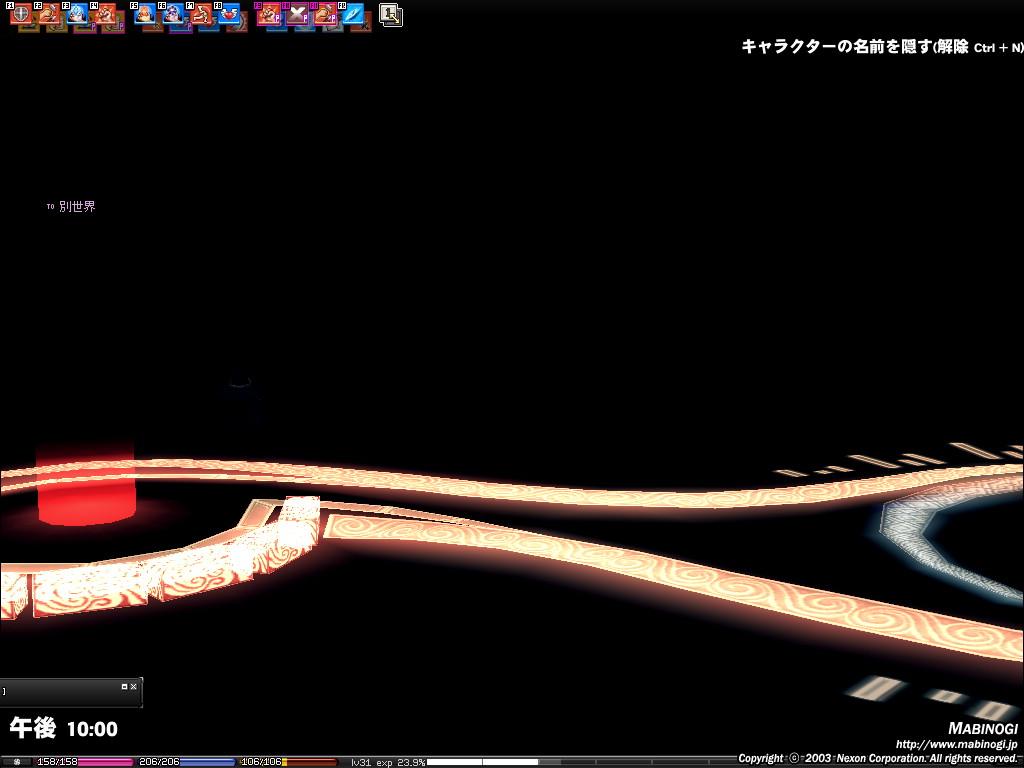Click the stamina bar showing 106/106
This screenshot has height=768, width=1024.
point(289,762)
